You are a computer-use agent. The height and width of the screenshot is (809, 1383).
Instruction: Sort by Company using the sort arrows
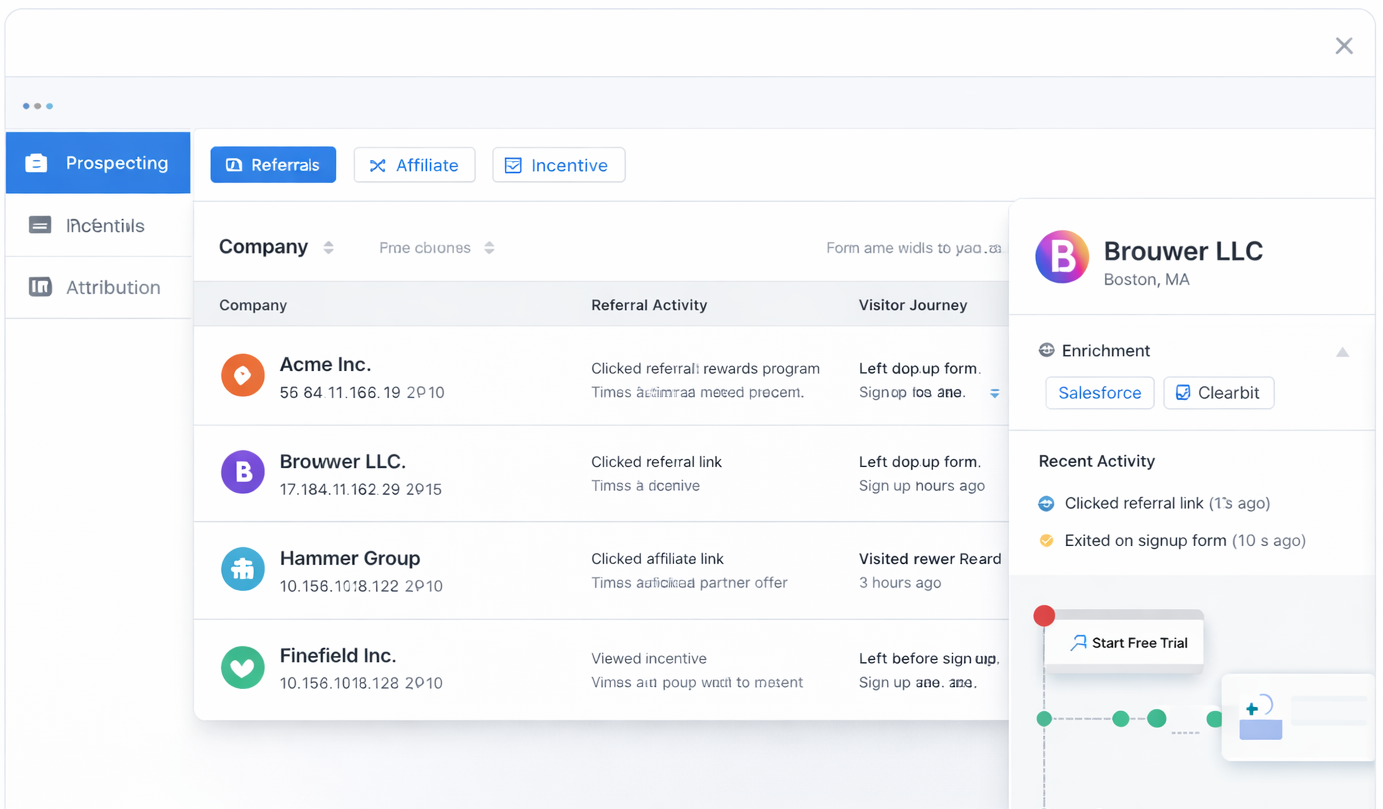[x=329, y=247]
